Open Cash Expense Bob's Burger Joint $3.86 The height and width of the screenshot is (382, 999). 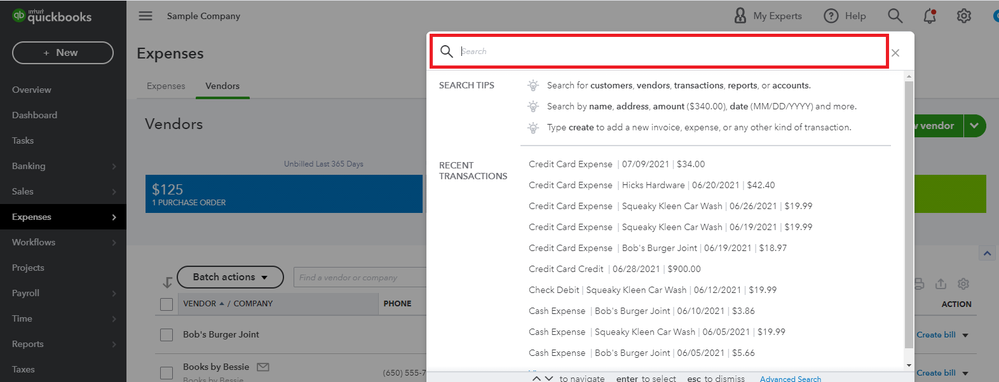pyautogui.click(x=642, y=311)
